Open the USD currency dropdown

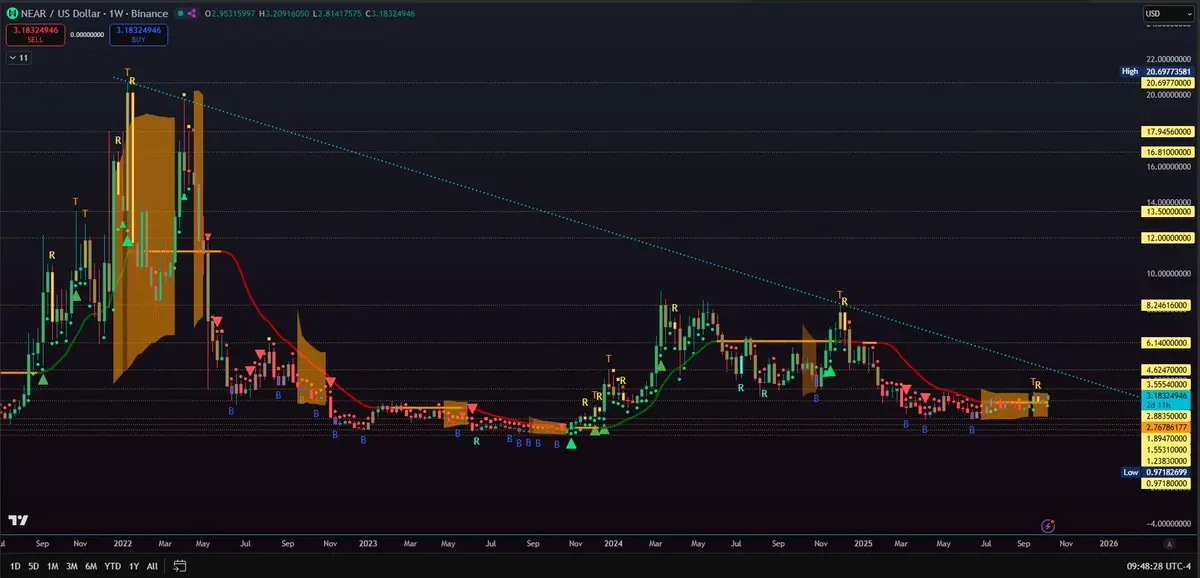[1168, 14]
